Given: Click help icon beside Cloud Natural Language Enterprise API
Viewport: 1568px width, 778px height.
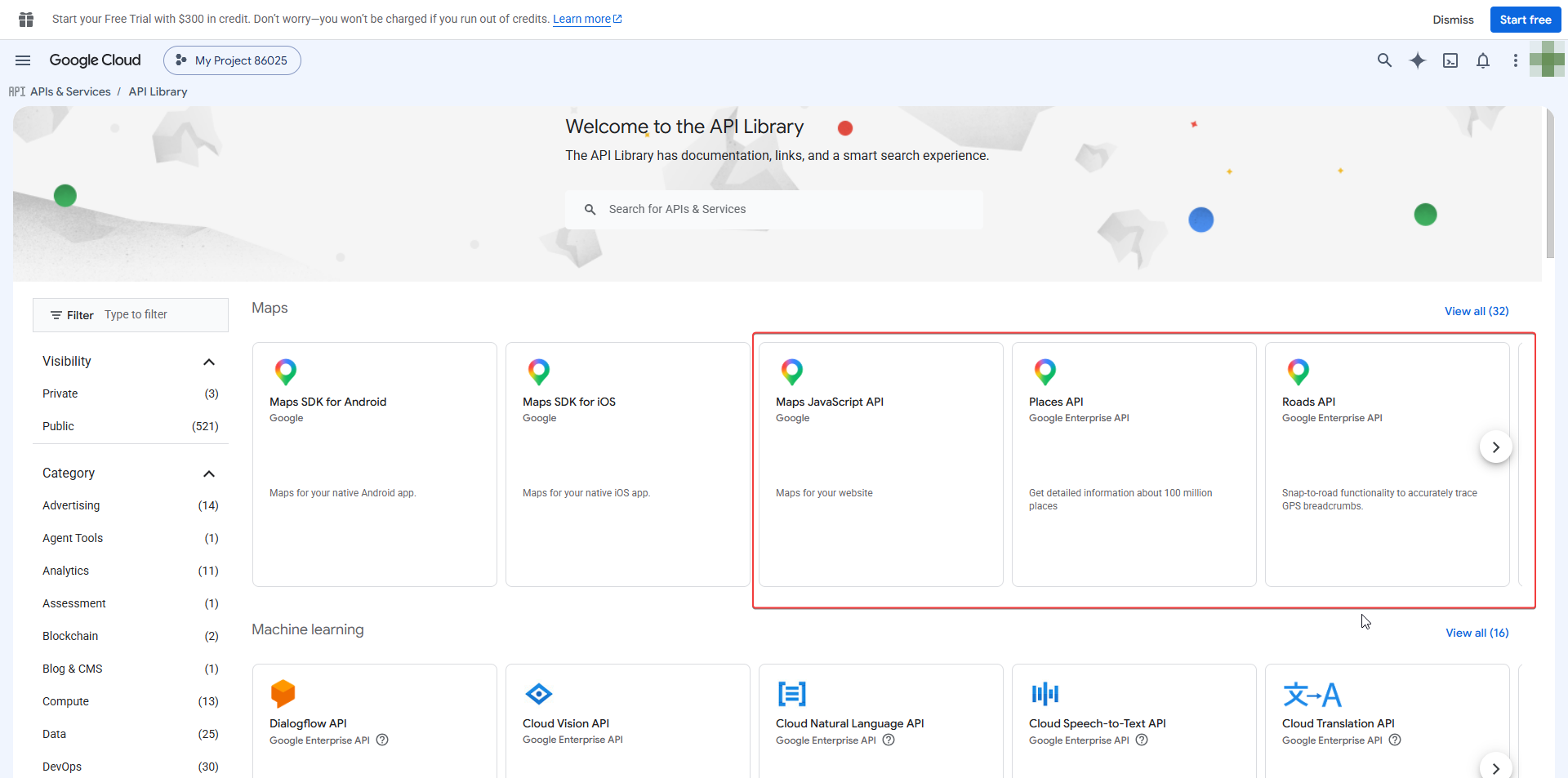Looking at the screenshot, I should (x=889, y=740).
